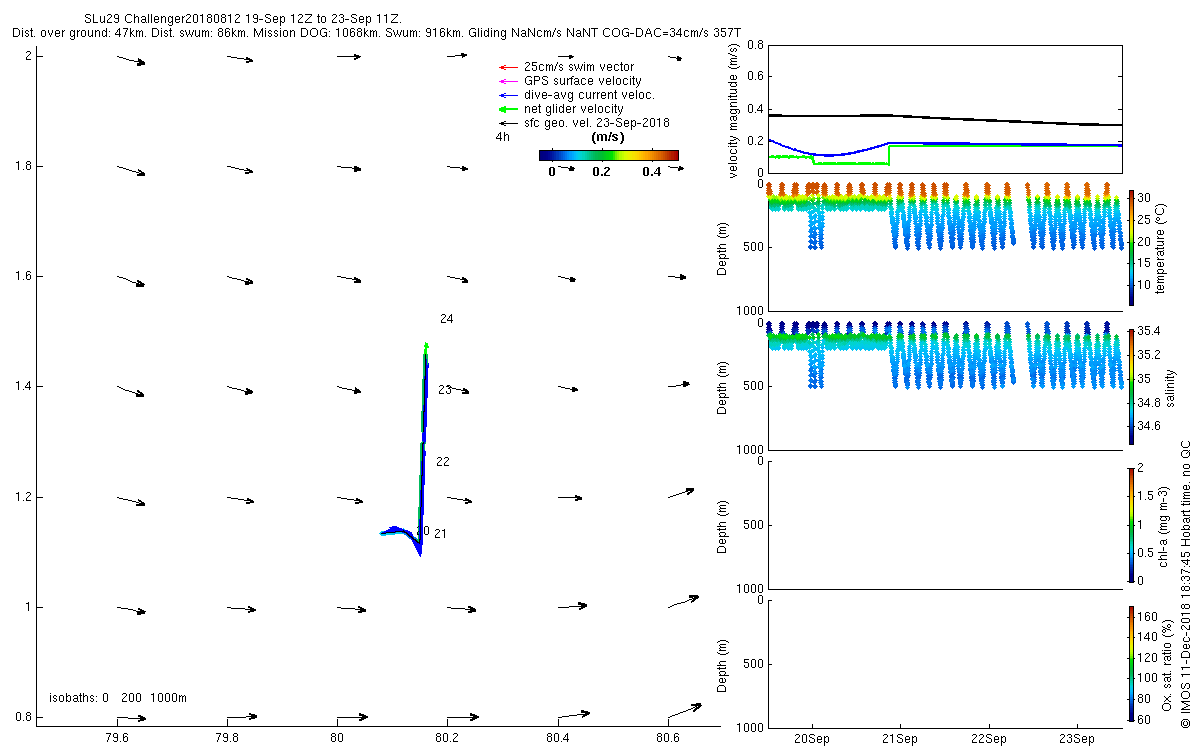Click the velocity (m/s) color bar

point(608,155)
